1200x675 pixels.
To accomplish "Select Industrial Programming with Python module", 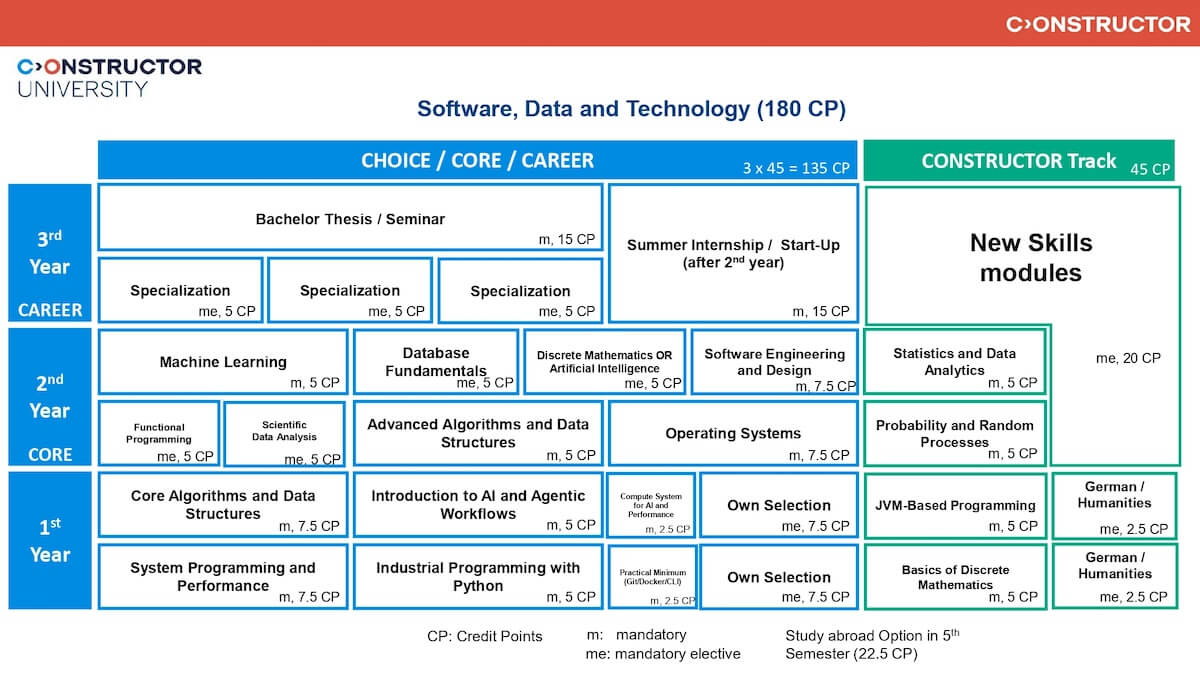I will pos(478,576).
